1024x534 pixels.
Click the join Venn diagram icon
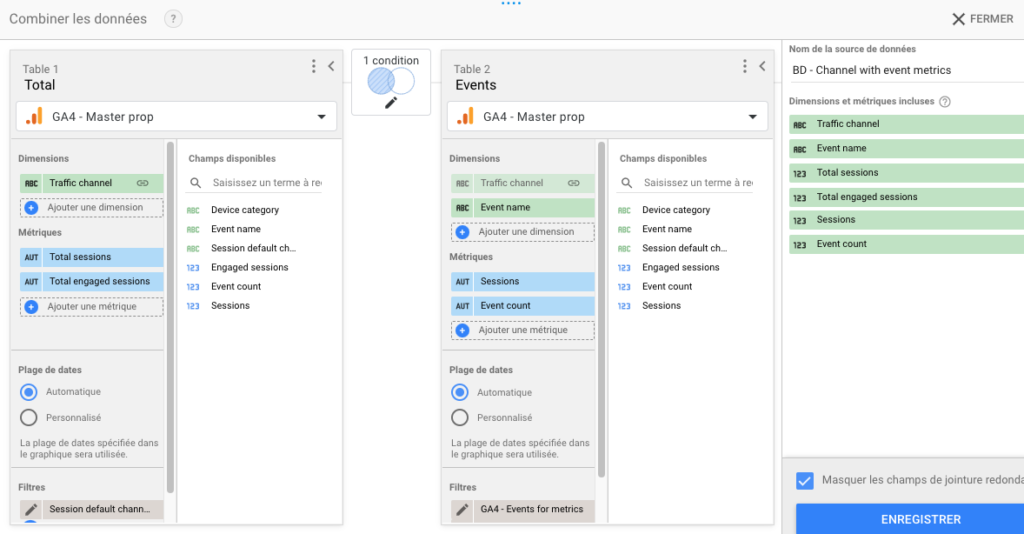[391, 82]
